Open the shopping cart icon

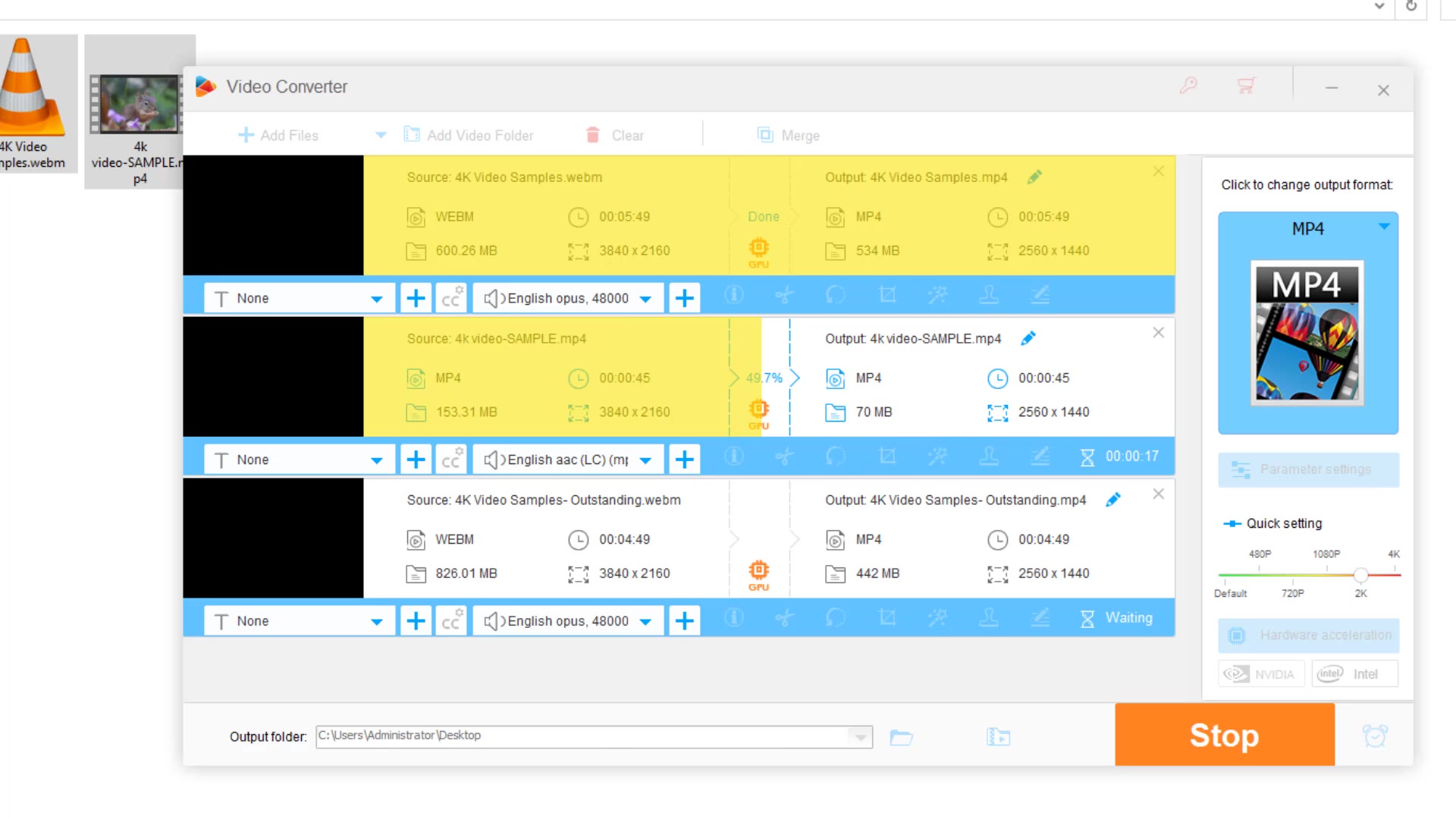1246,86
